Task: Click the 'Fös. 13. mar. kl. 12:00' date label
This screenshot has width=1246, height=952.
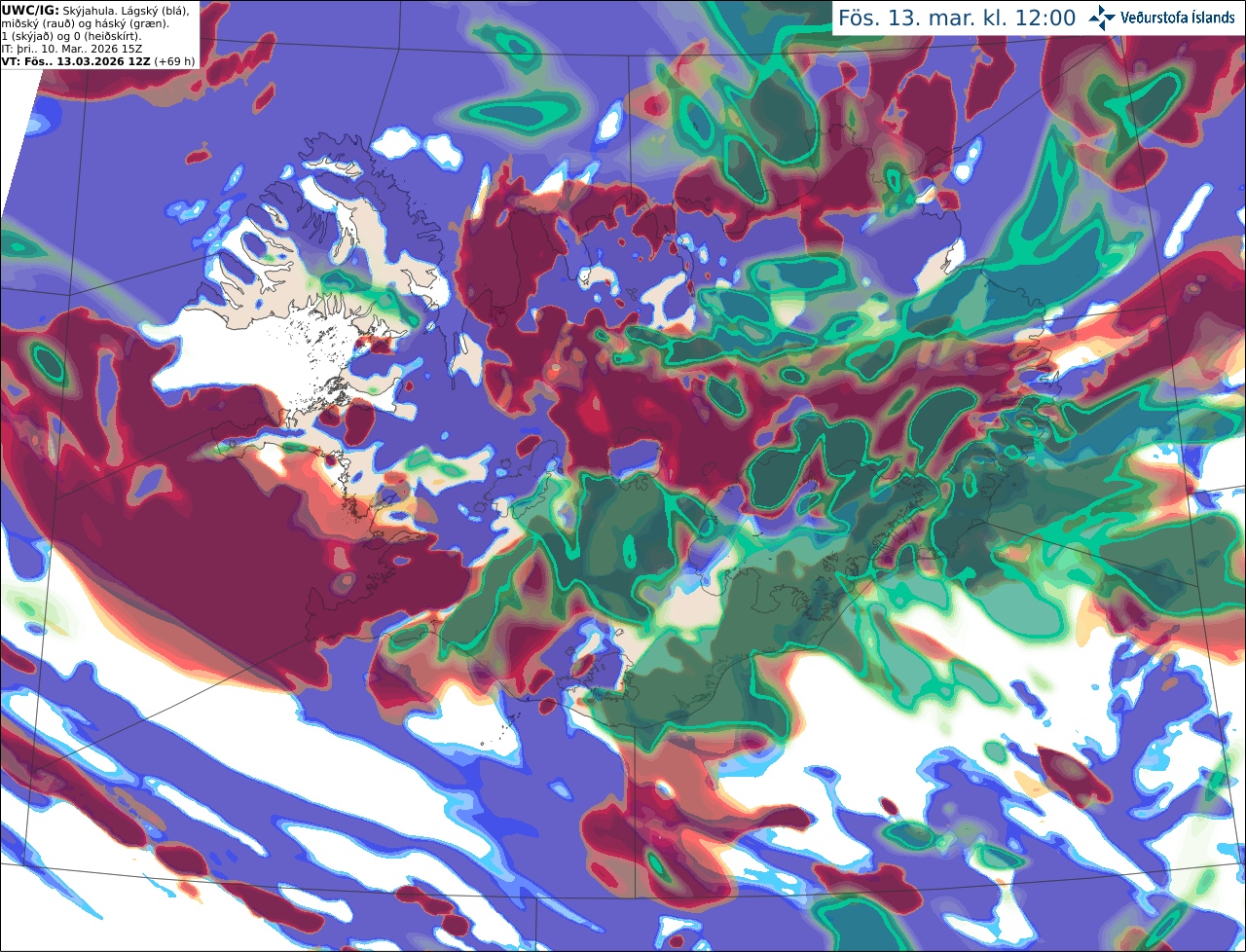Action: point(957,18)
